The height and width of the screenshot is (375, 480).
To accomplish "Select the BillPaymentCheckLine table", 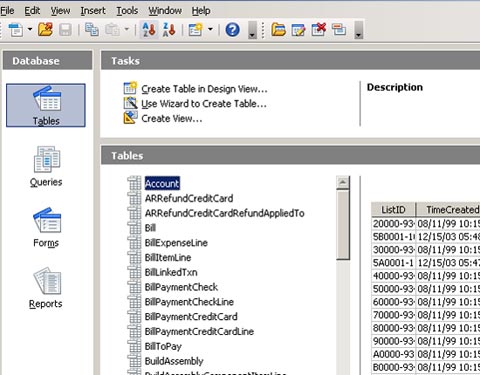I will (x=189, y=302).
